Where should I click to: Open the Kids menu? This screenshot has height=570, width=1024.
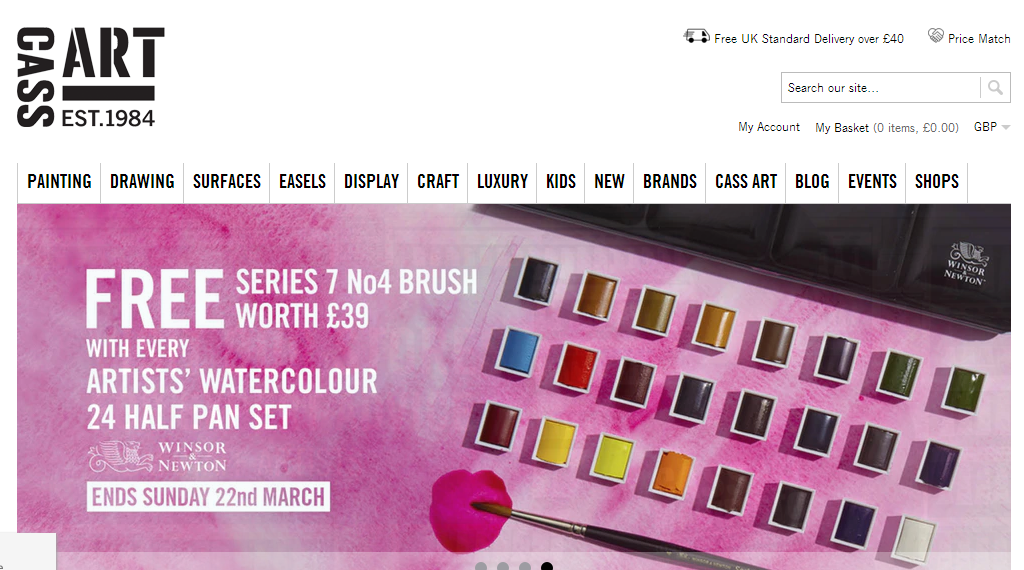coord(560,182)
